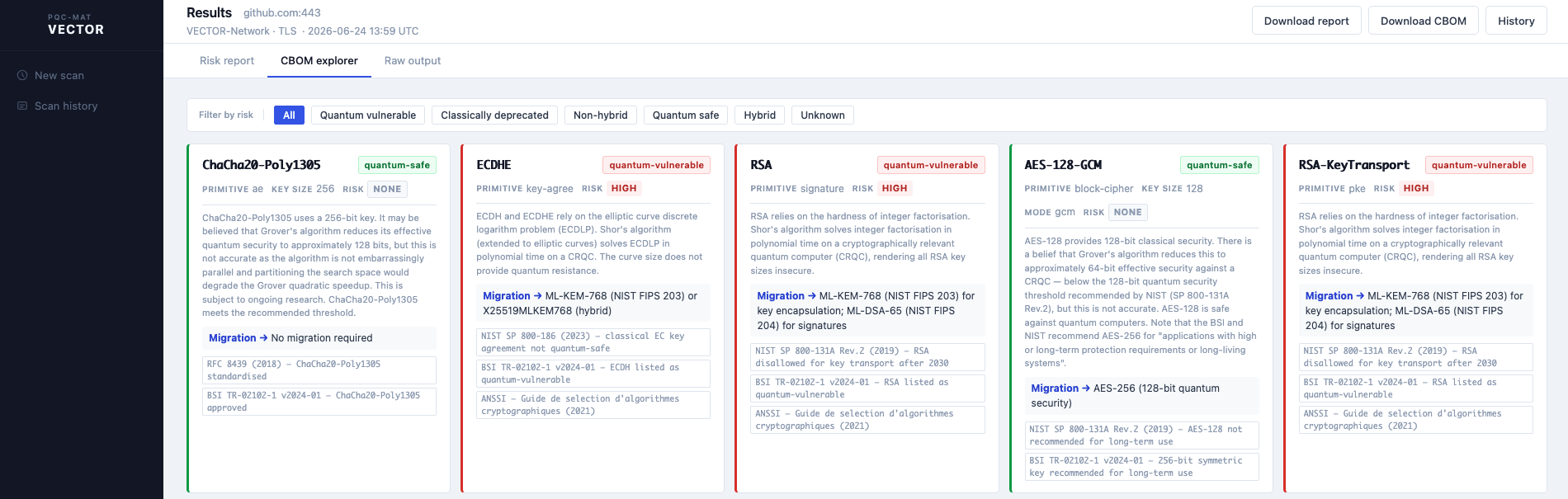Viewport: 1568px width, 499px height.
Task: Filter by Quantum vulnerable
Action: tap(368, 115)
